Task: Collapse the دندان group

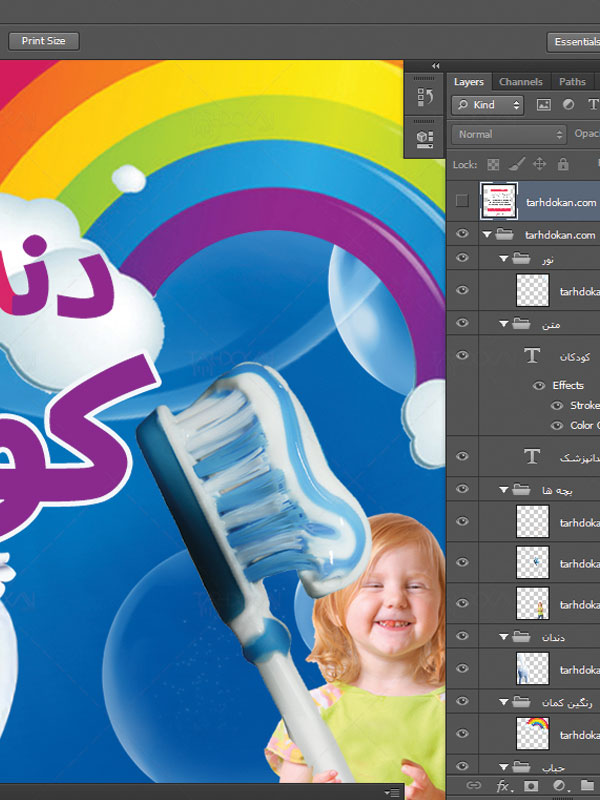Action: (504, 637)
